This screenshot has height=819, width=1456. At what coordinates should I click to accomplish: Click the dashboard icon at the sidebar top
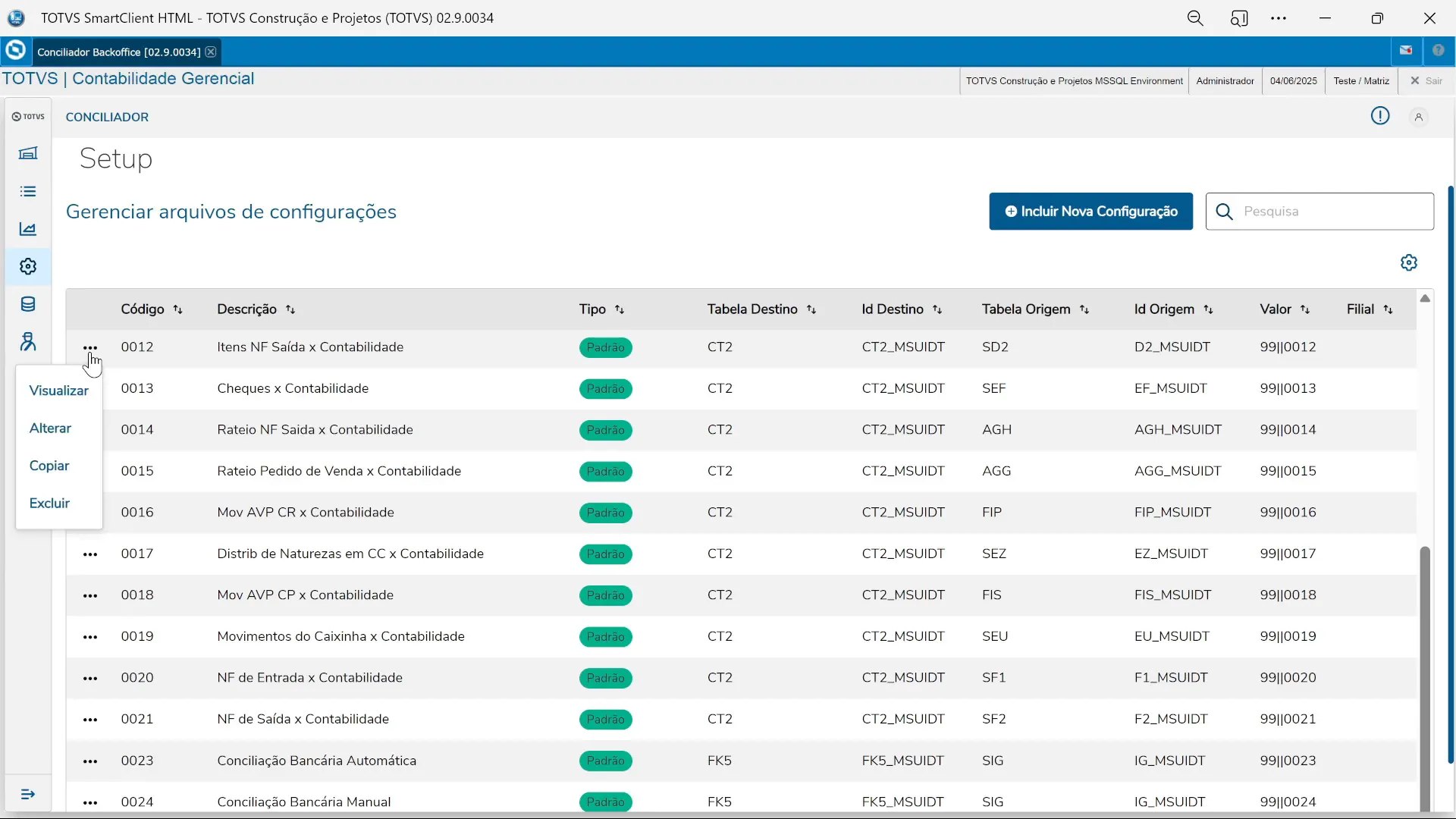[28, 153]
